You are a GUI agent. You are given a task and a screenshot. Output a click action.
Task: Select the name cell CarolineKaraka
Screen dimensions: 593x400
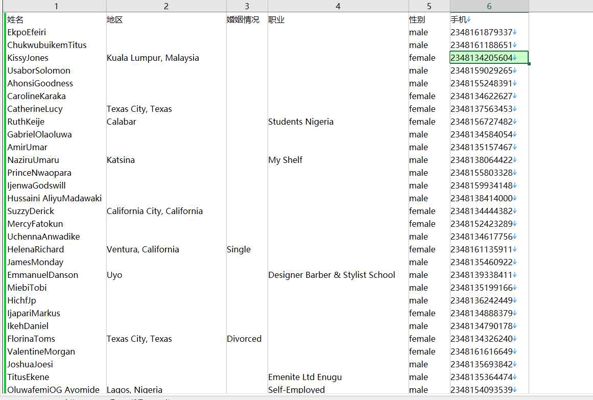pyautogui.click(x=56, y=96)
